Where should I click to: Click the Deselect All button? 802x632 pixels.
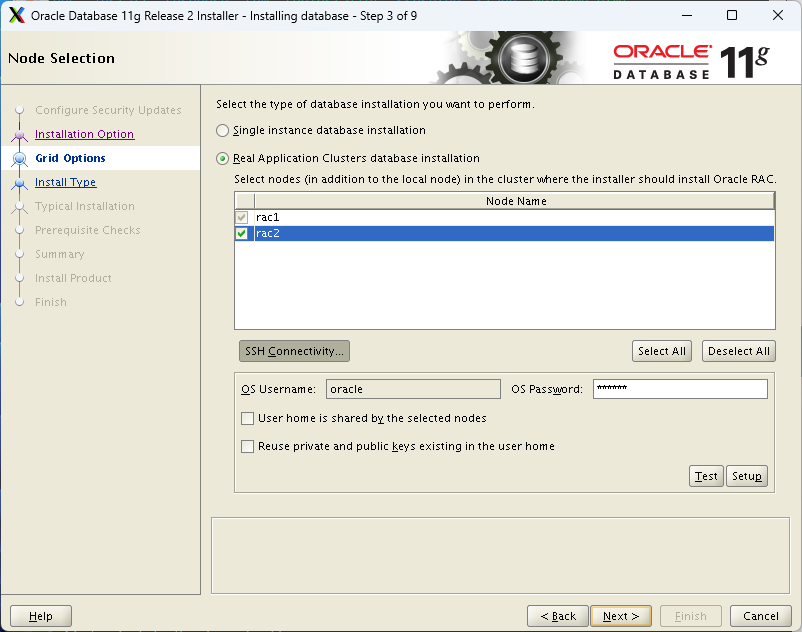(739, 351)
